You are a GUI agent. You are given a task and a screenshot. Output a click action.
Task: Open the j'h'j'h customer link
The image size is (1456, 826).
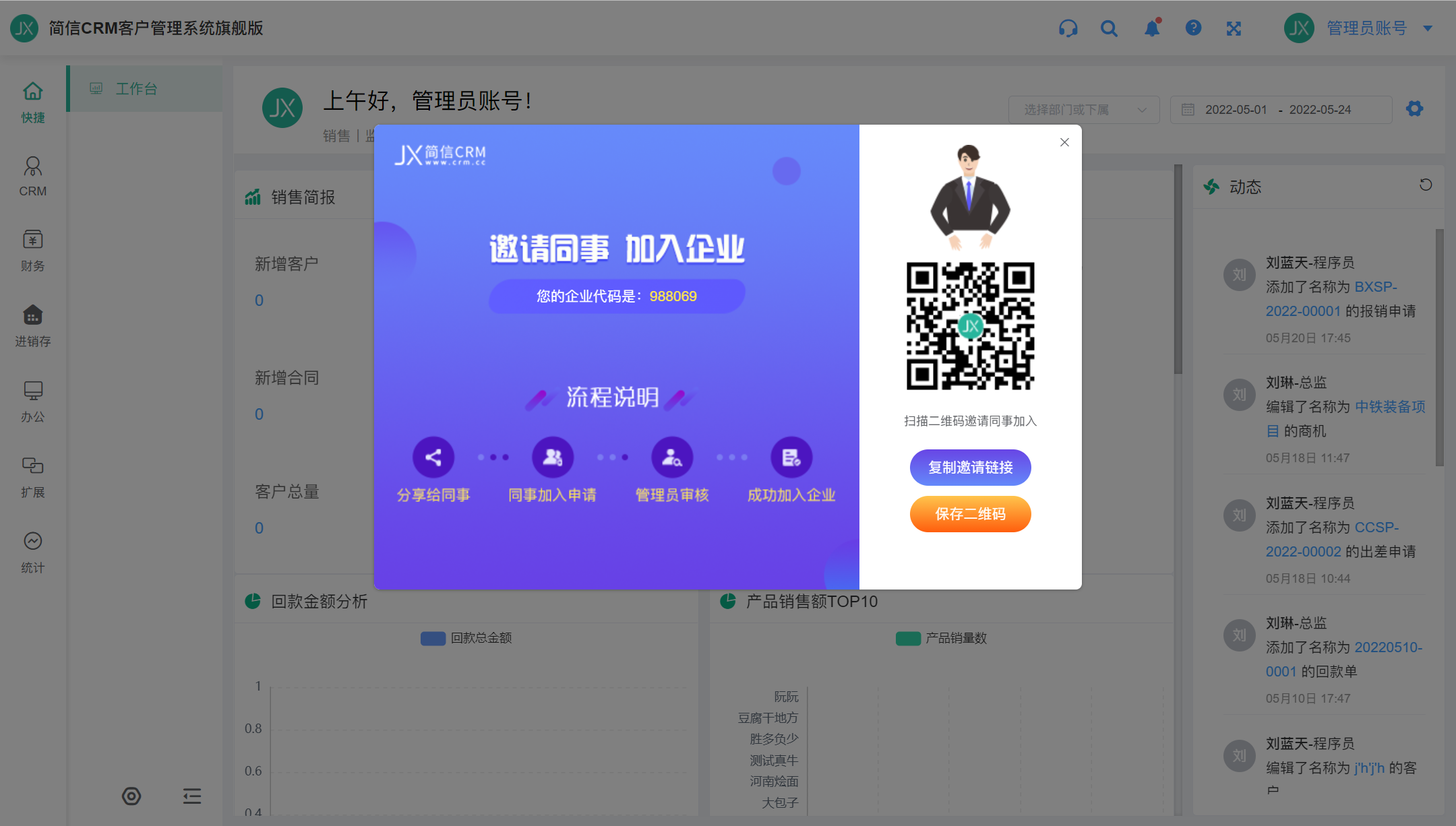1369,768
